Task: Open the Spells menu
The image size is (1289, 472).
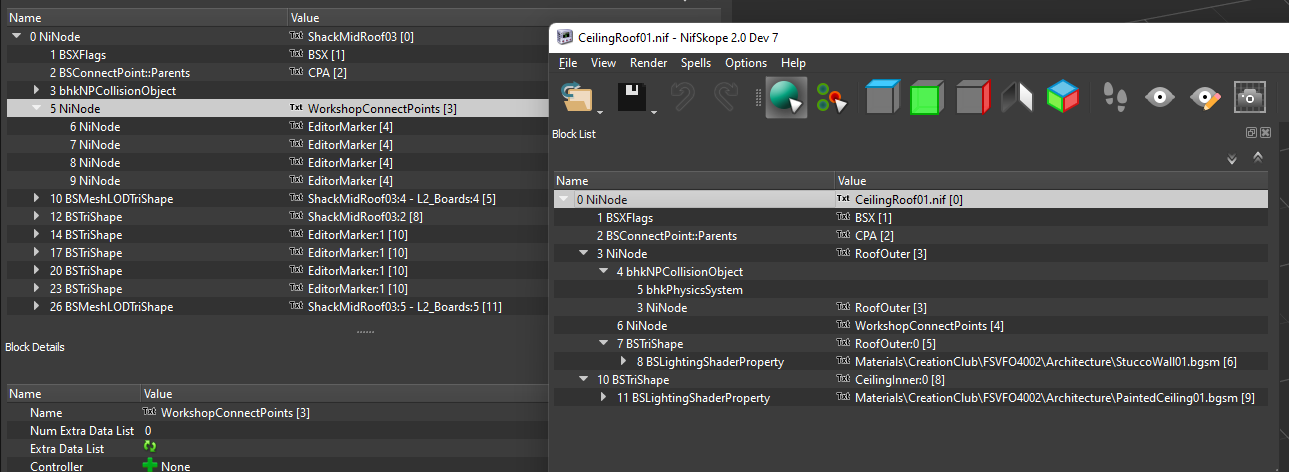Action: click(x=696, y=63)
